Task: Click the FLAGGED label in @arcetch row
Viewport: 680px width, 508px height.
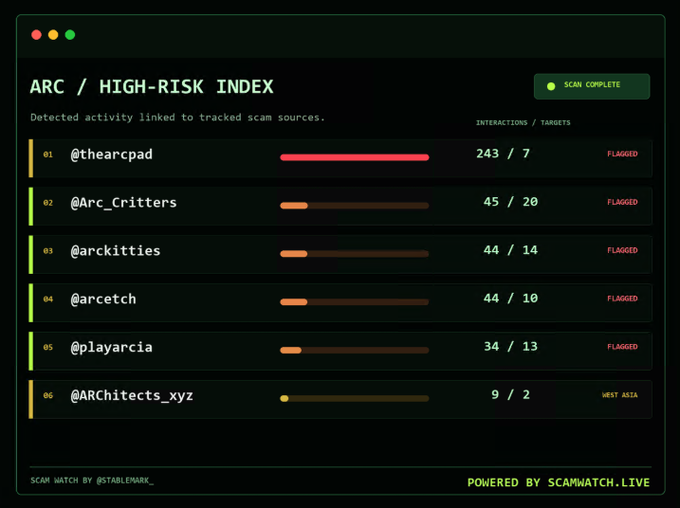Action: tap(622, 298)
